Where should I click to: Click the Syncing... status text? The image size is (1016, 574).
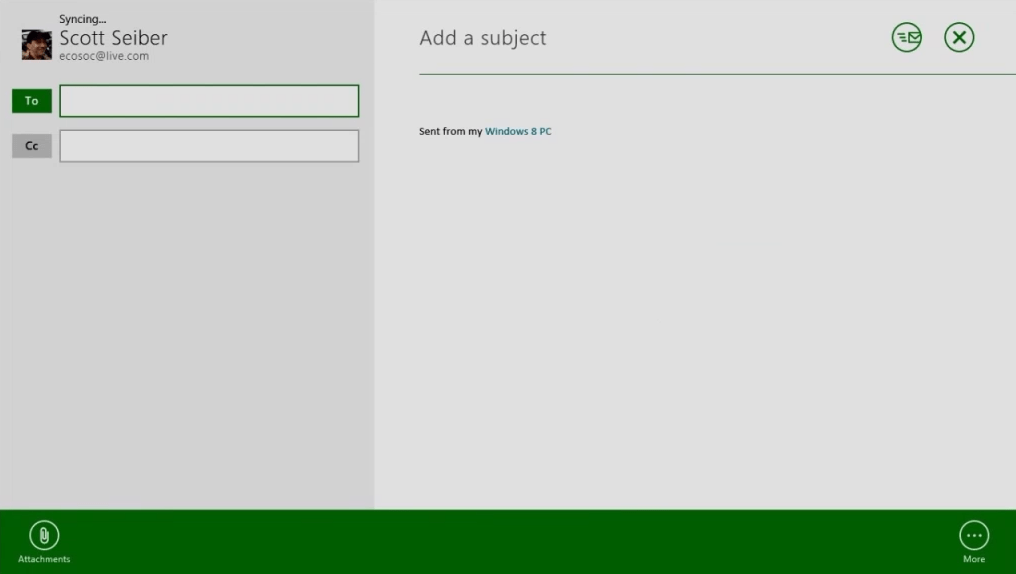pyautogui.click(x=82, y=19)
